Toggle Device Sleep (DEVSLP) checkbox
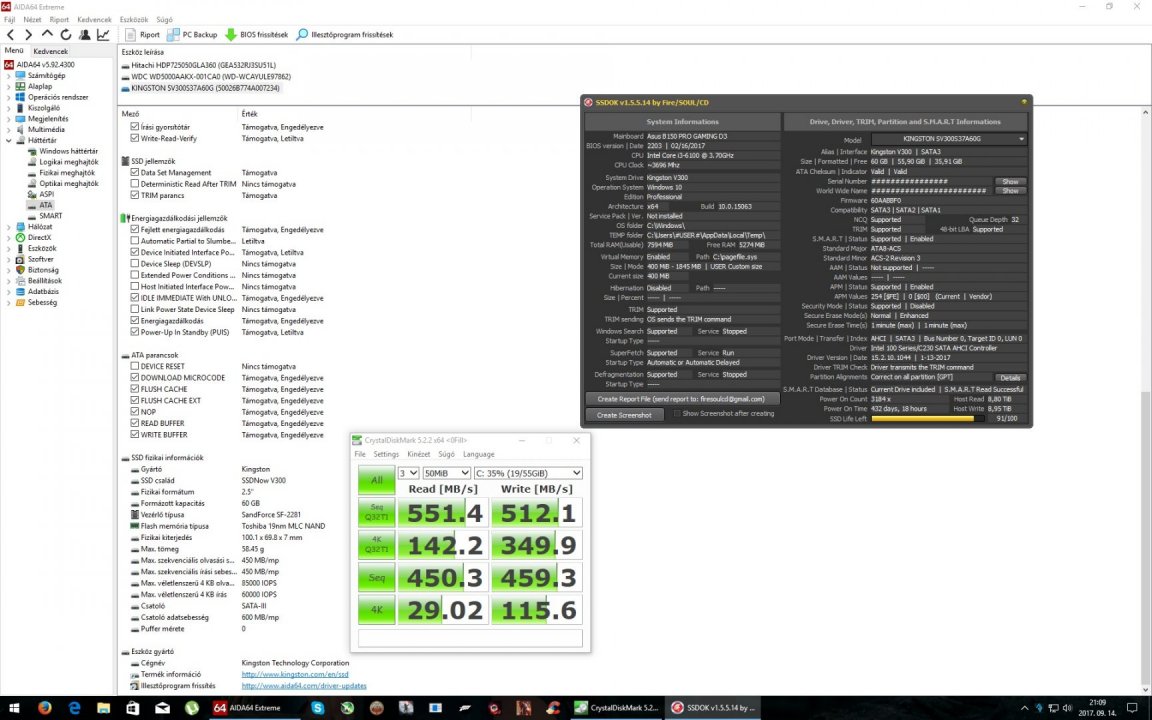The width and height of the screenshot is (1152, 720). 134,264
